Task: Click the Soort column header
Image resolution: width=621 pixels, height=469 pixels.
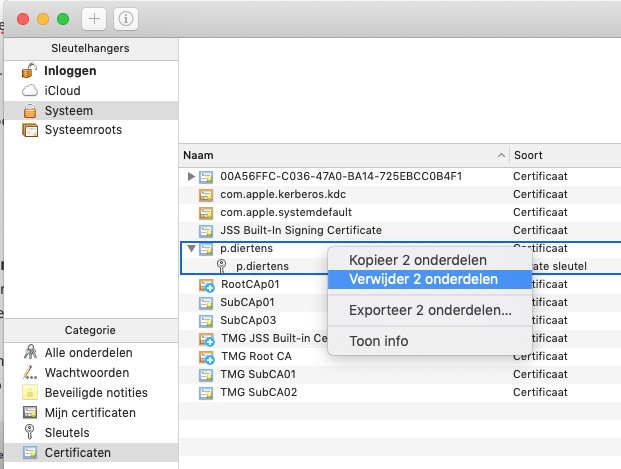Action: point(560,156)
